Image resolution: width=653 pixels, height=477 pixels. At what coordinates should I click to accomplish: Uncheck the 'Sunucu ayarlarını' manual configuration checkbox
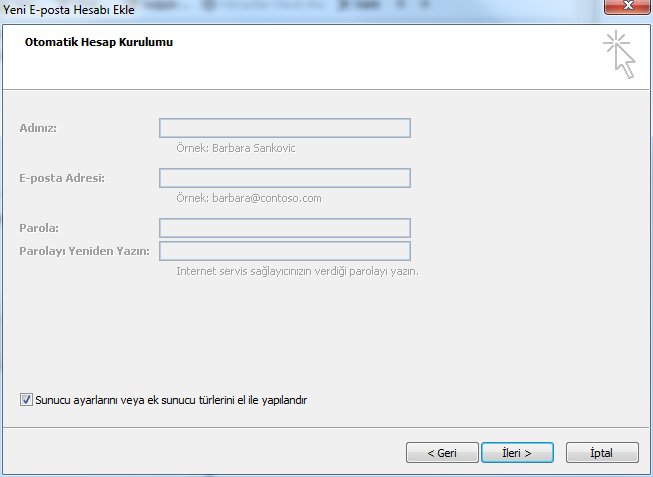(x=26, y=399)
